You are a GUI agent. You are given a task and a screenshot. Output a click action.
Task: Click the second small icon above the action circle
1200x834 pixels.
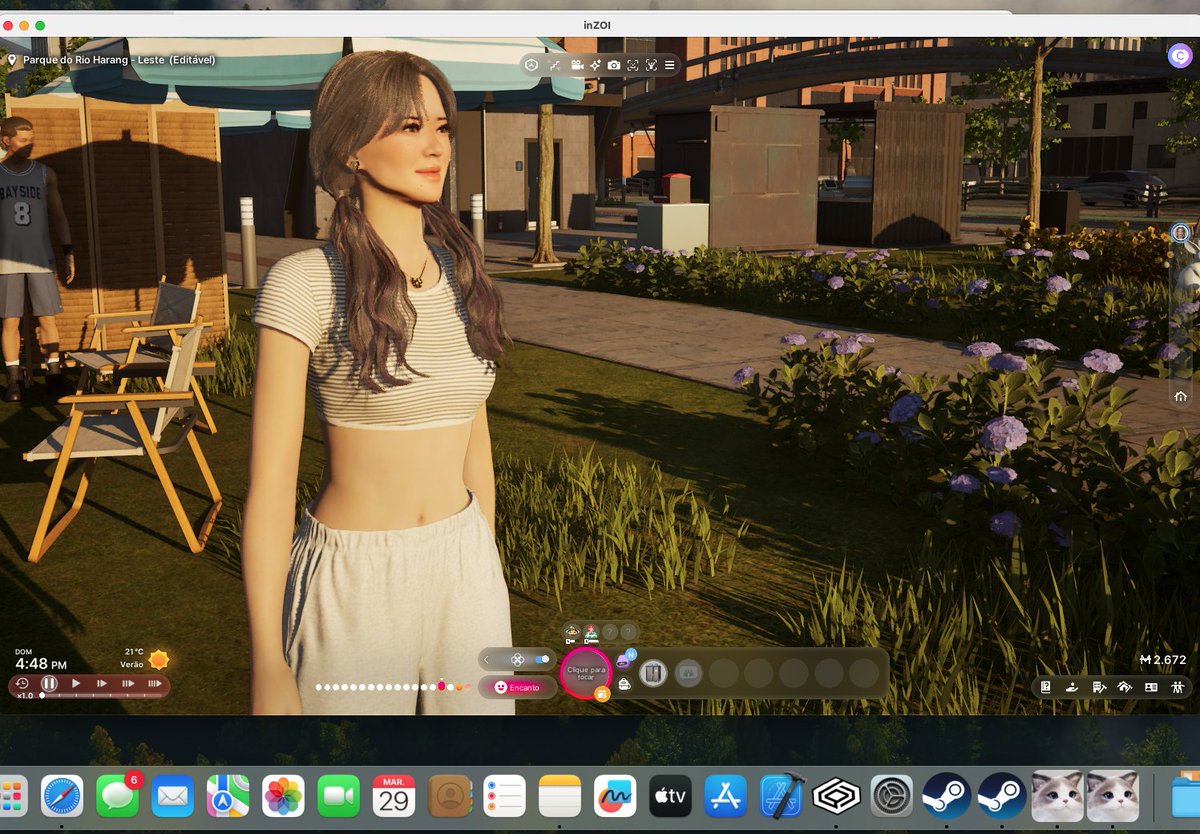coord(591,631)
